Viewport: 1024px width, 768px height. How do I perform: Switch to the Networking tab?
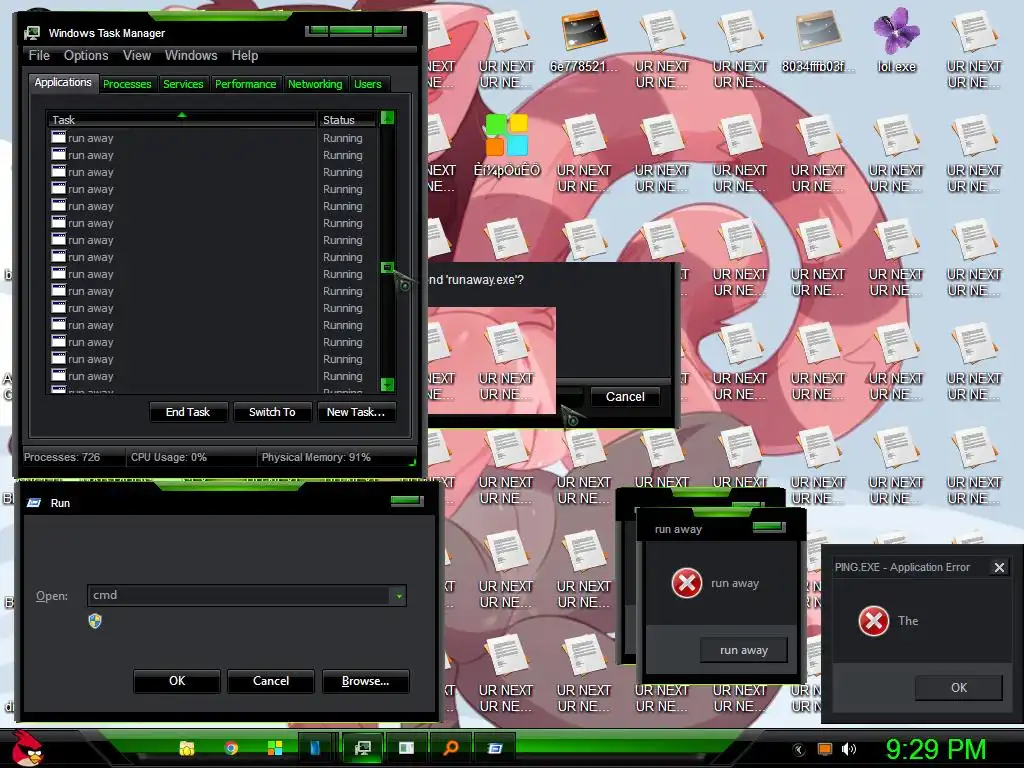click(x=315, y=84)
